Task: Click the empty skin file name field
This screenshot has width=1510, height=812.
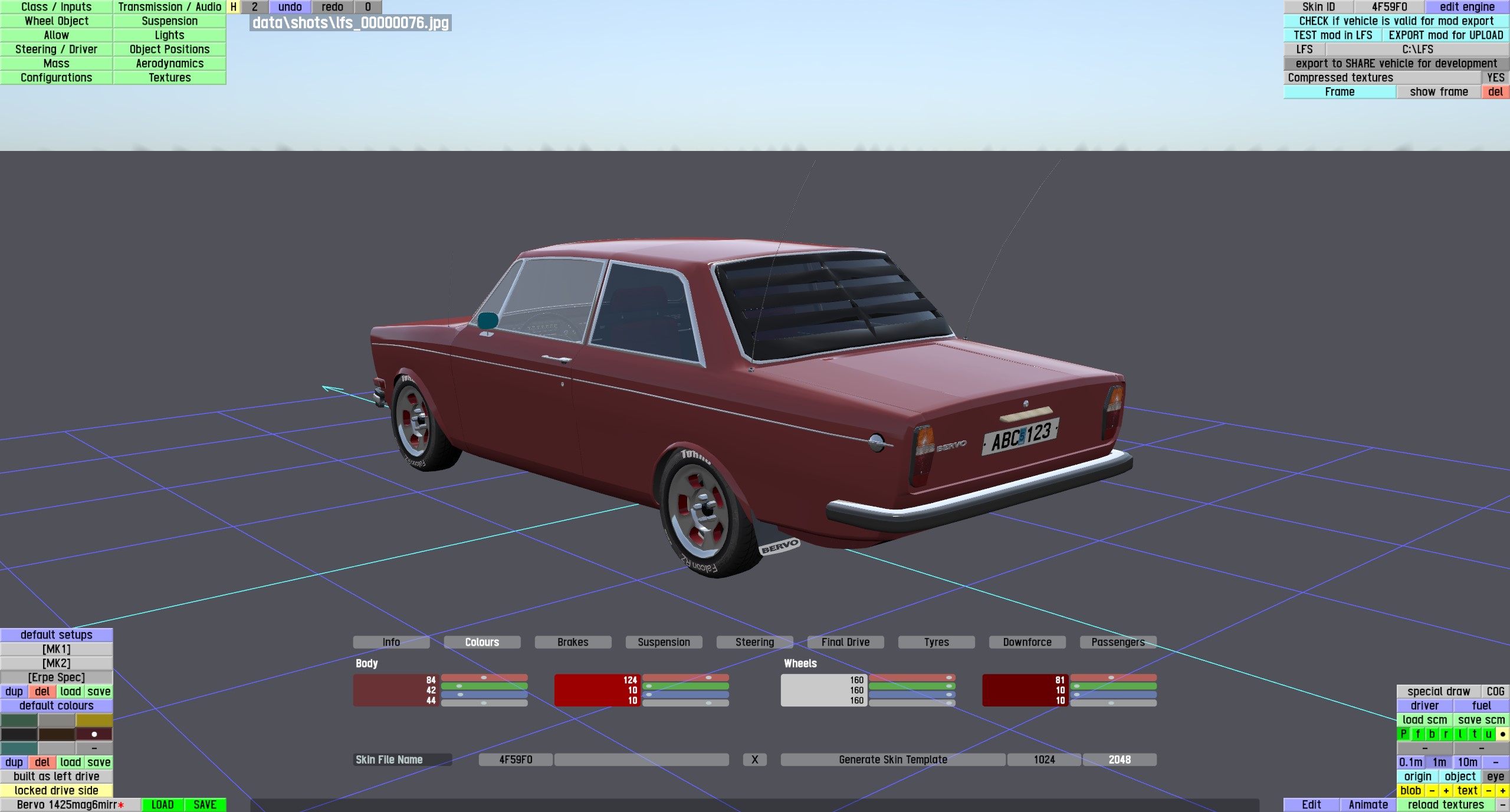Action: (x=641, y=760)
